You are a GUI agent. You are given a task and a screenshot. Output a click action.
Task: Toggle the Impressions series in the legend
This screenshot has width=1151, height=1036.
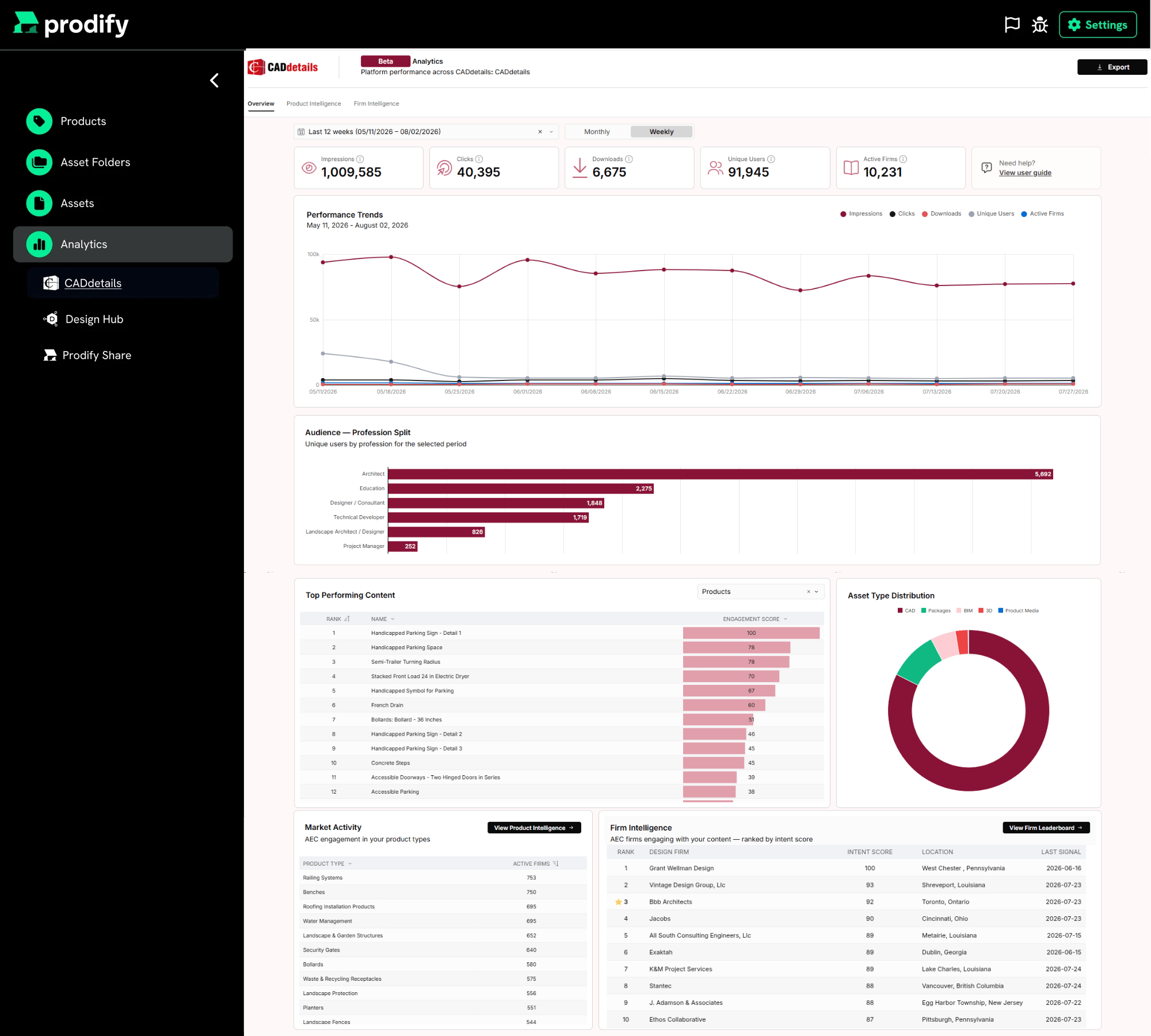click(x=861, y=214)
